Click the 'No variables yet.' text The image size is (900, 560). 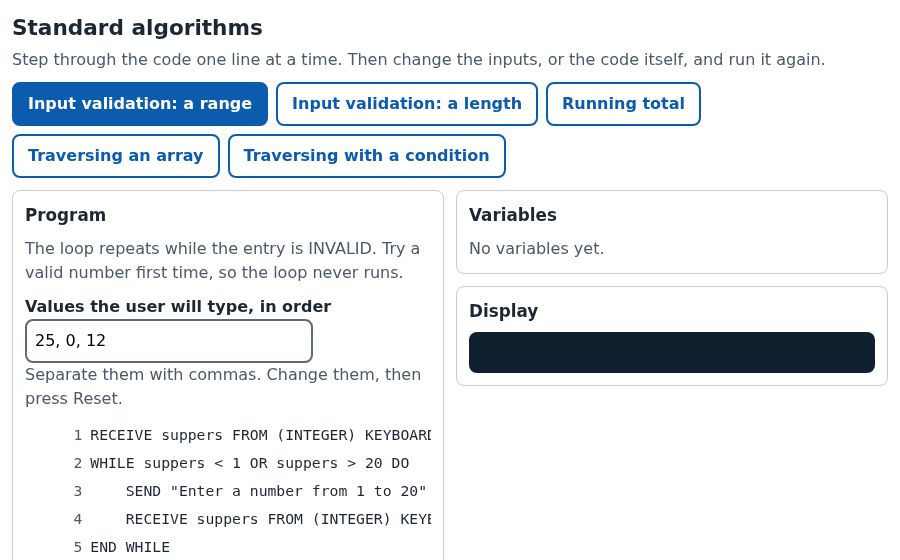(x=536, y=248)
